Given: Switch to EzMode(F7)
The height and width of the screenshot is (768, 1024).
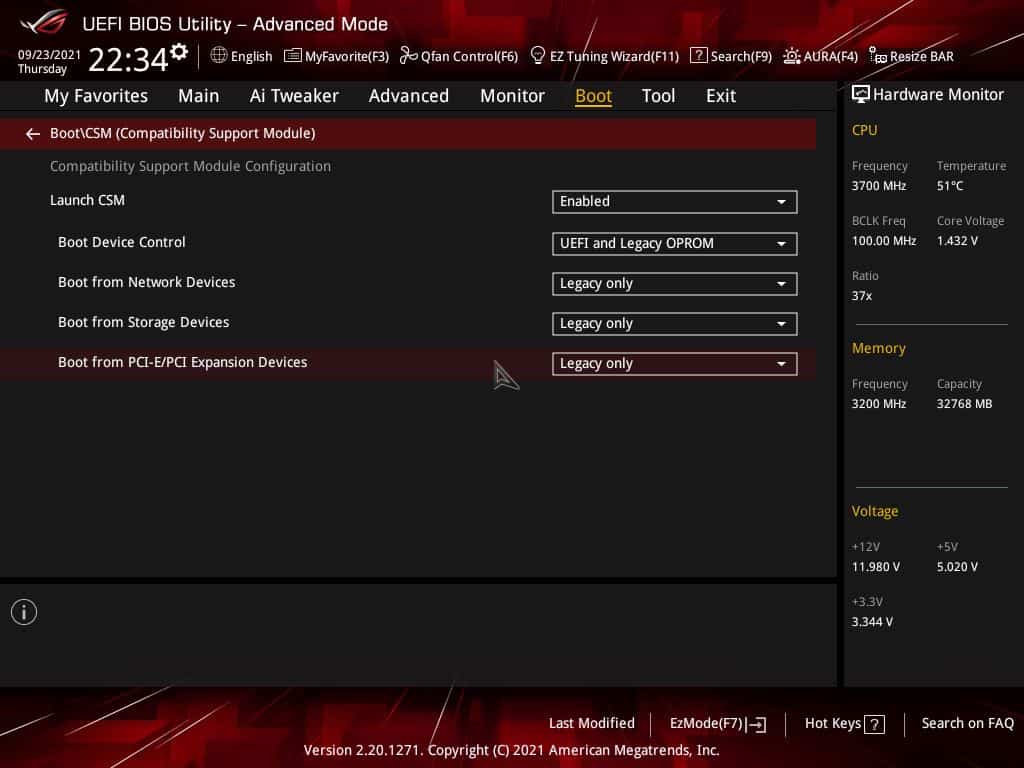Looking at the screenshot, I should [x=718, y=724].
